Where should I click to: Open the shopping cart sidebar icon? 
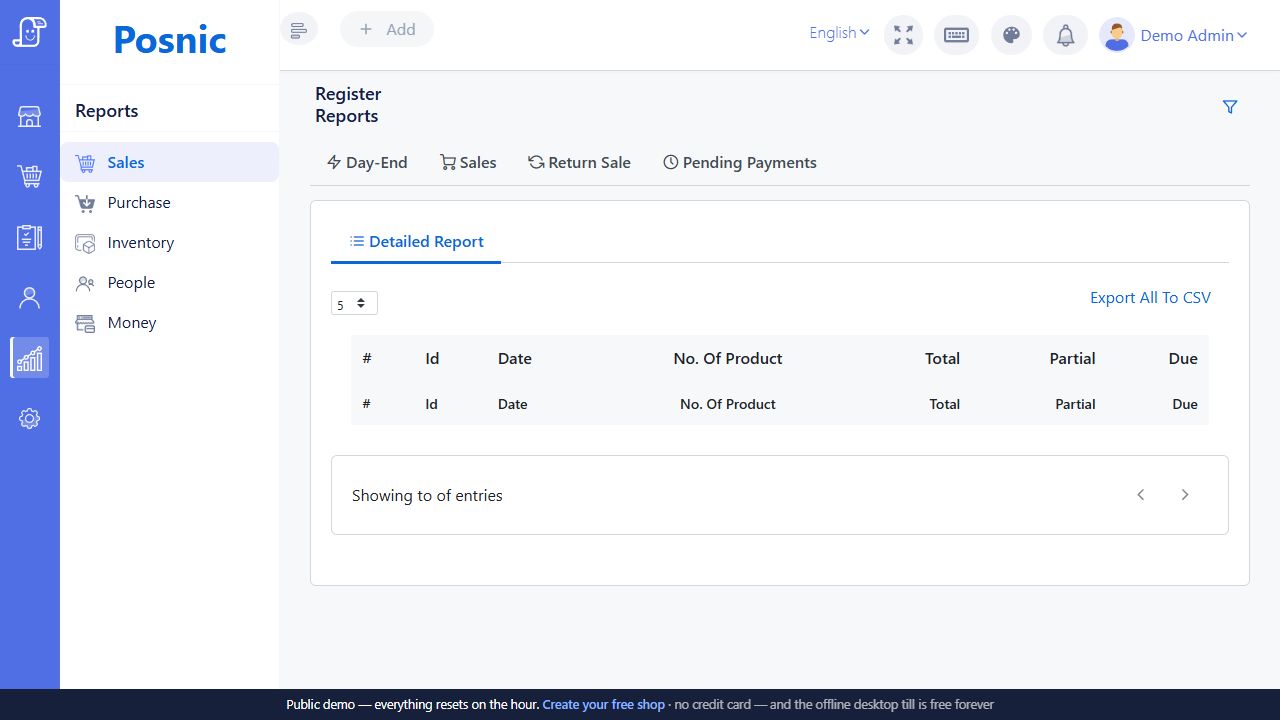(30, 177)
